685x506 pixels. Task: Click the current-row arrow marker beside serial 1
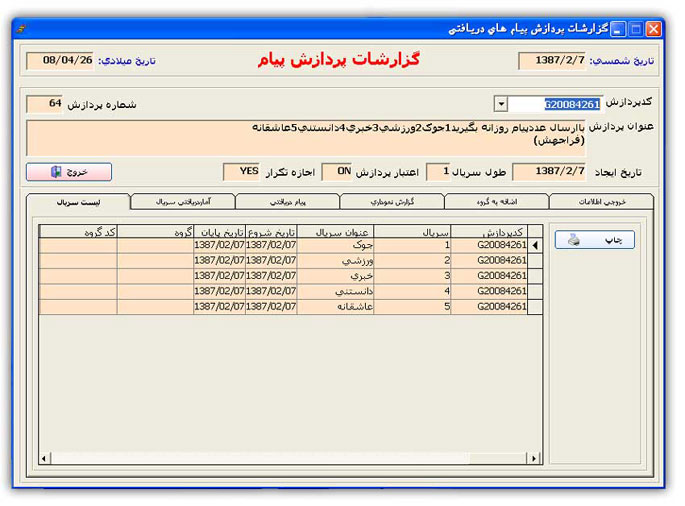tap(535, 245)
